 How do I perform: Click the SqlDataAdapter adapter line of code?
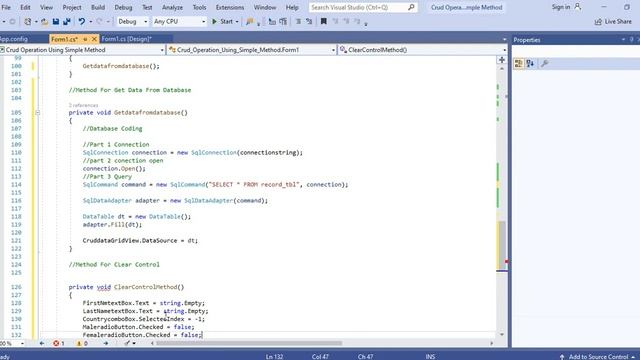click(175, 200)
